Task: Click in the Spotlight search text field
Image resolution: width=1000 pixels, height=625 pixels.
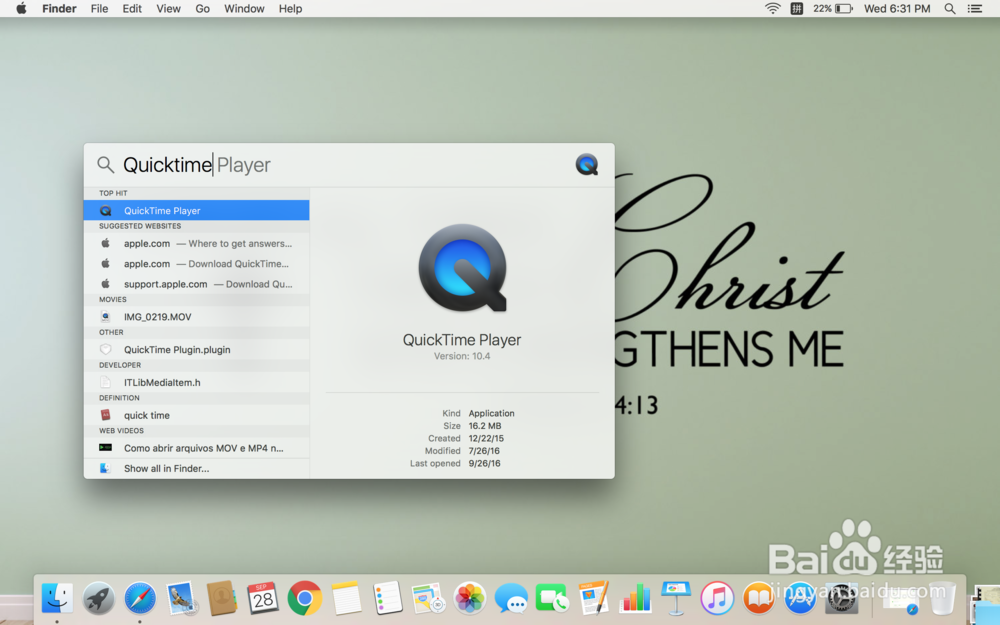Action: pos(344,165)
